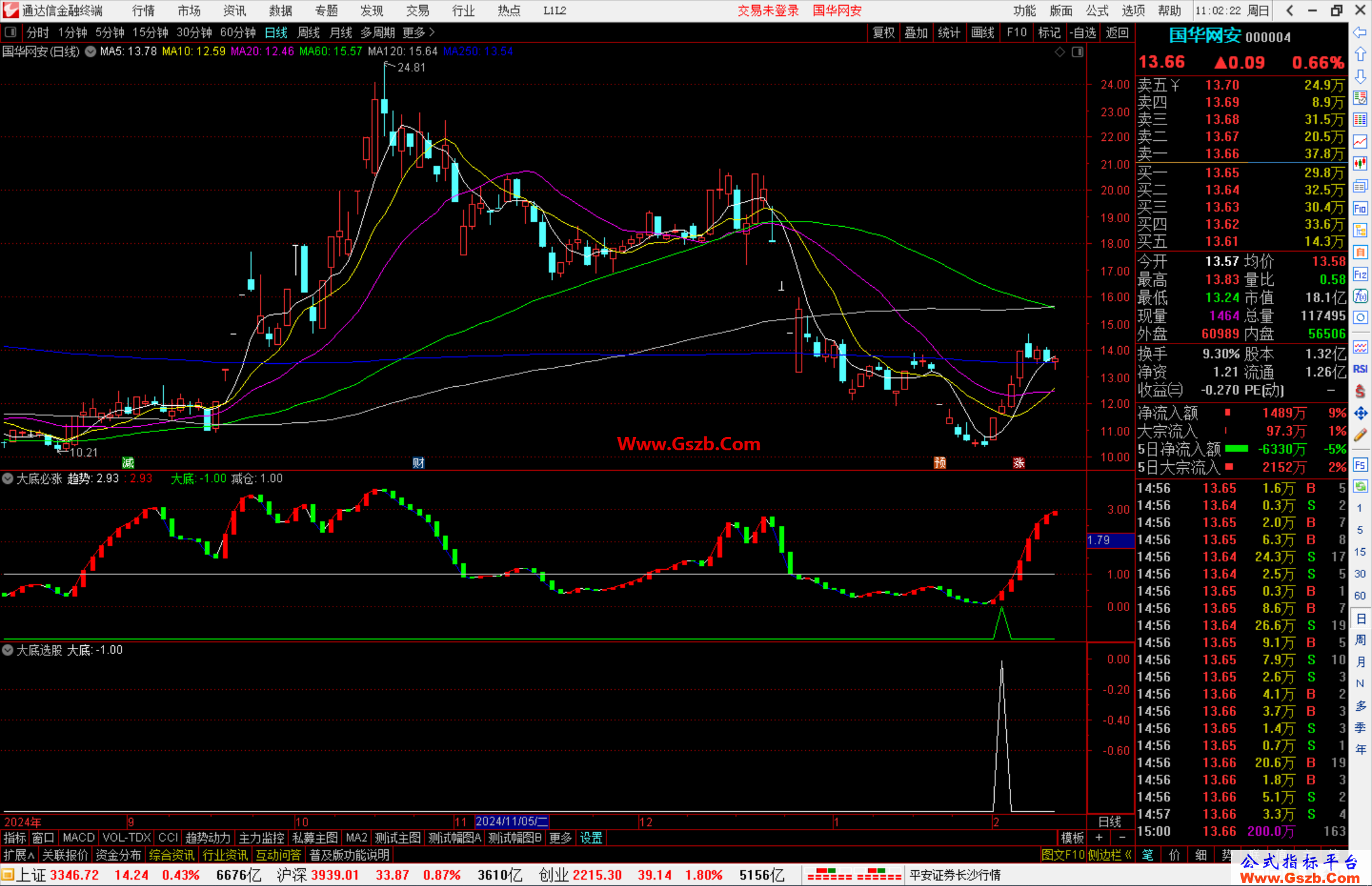Open the 扩展 expander at bottom left
This screenshot has height=886, width=1372.
tap(19, 855)
